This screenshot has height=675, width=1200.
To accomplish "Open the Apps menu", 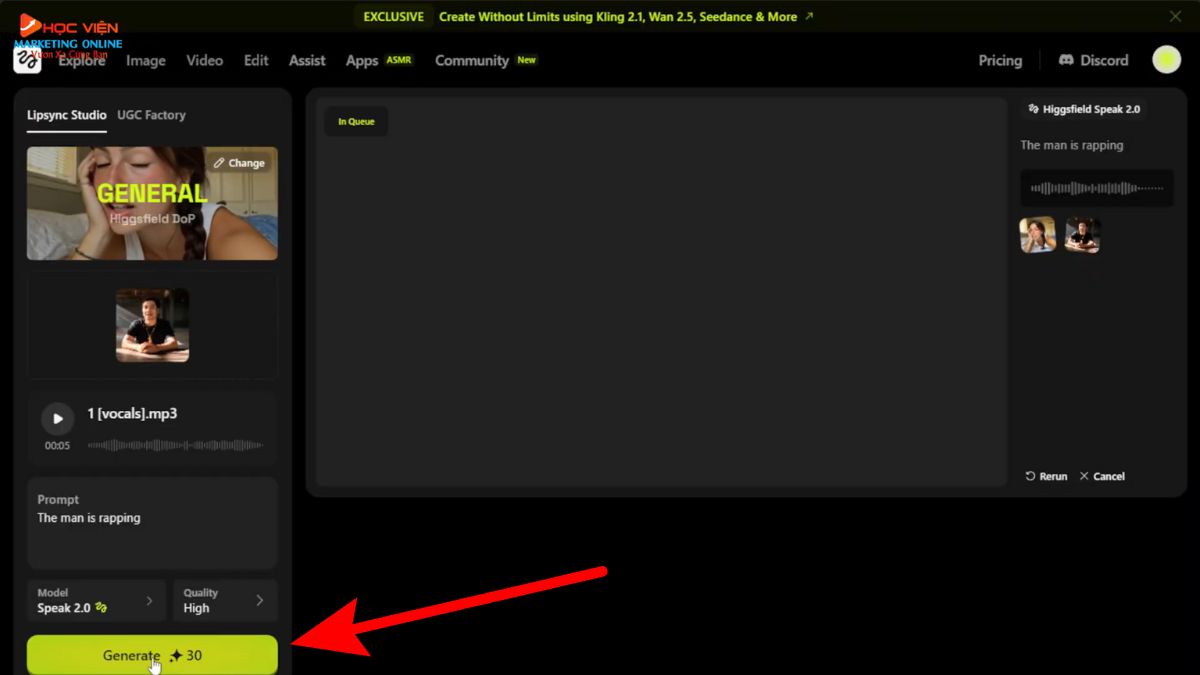I will point(362,60).
